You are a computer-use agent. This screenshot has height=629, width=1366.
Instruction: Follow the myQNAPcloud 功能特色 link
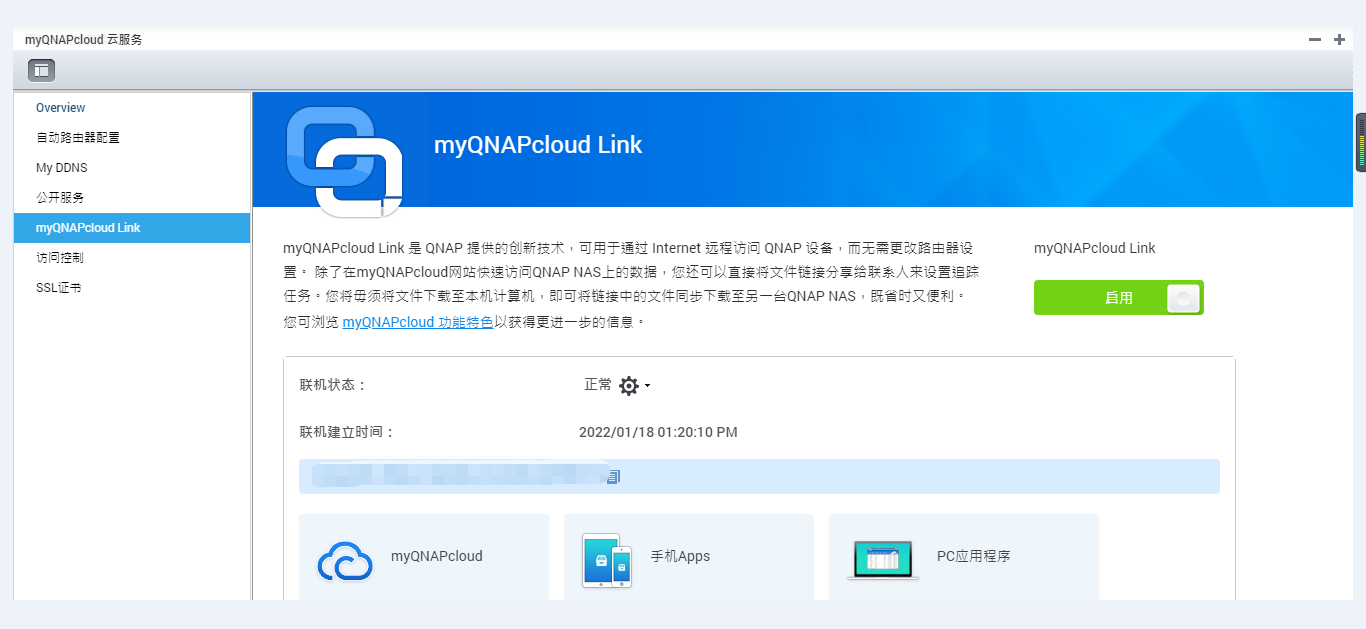[x=418, y=323]
